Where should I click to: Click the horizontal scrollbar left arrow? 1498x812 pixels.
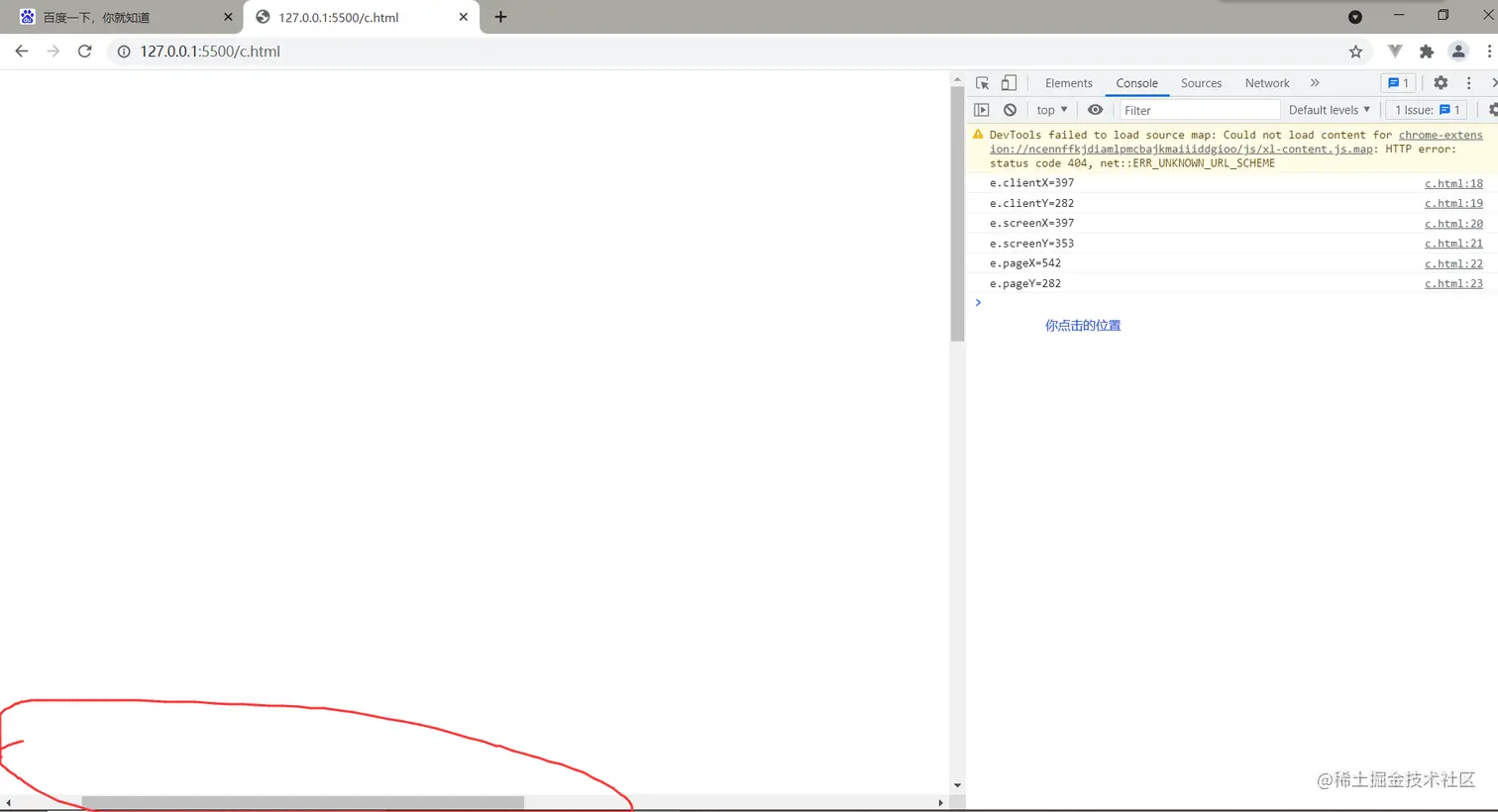click(x=8, y=803)
